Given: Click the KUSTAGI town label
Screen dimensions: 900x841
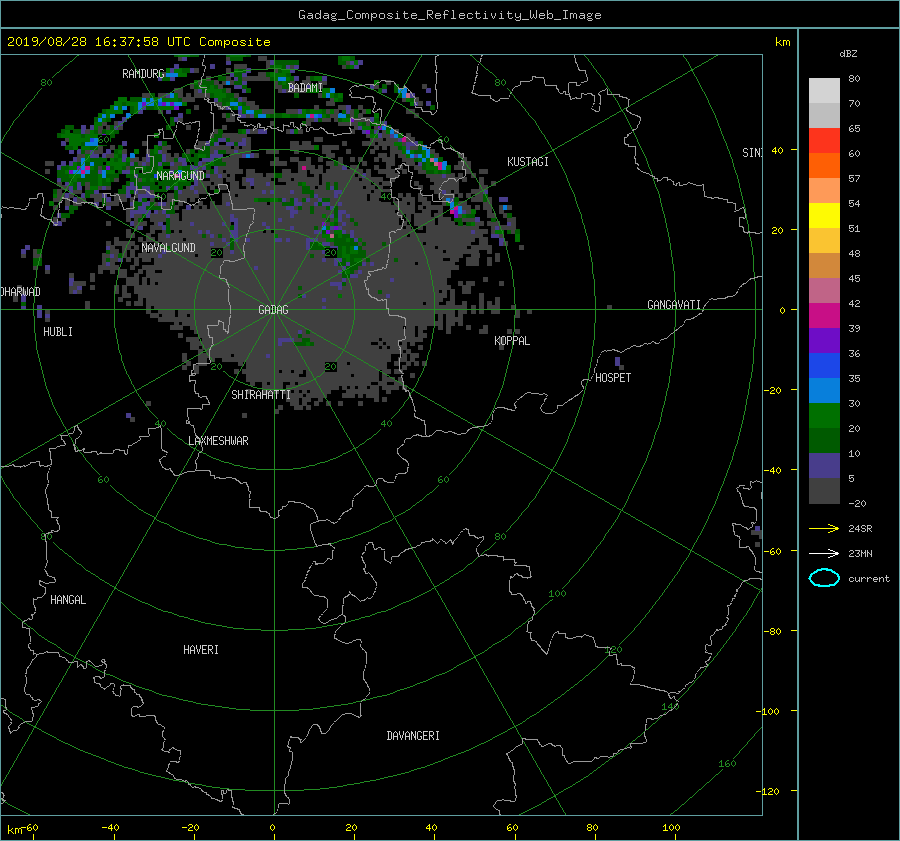Looking at the screenshot, I should (x=527, y=162).
